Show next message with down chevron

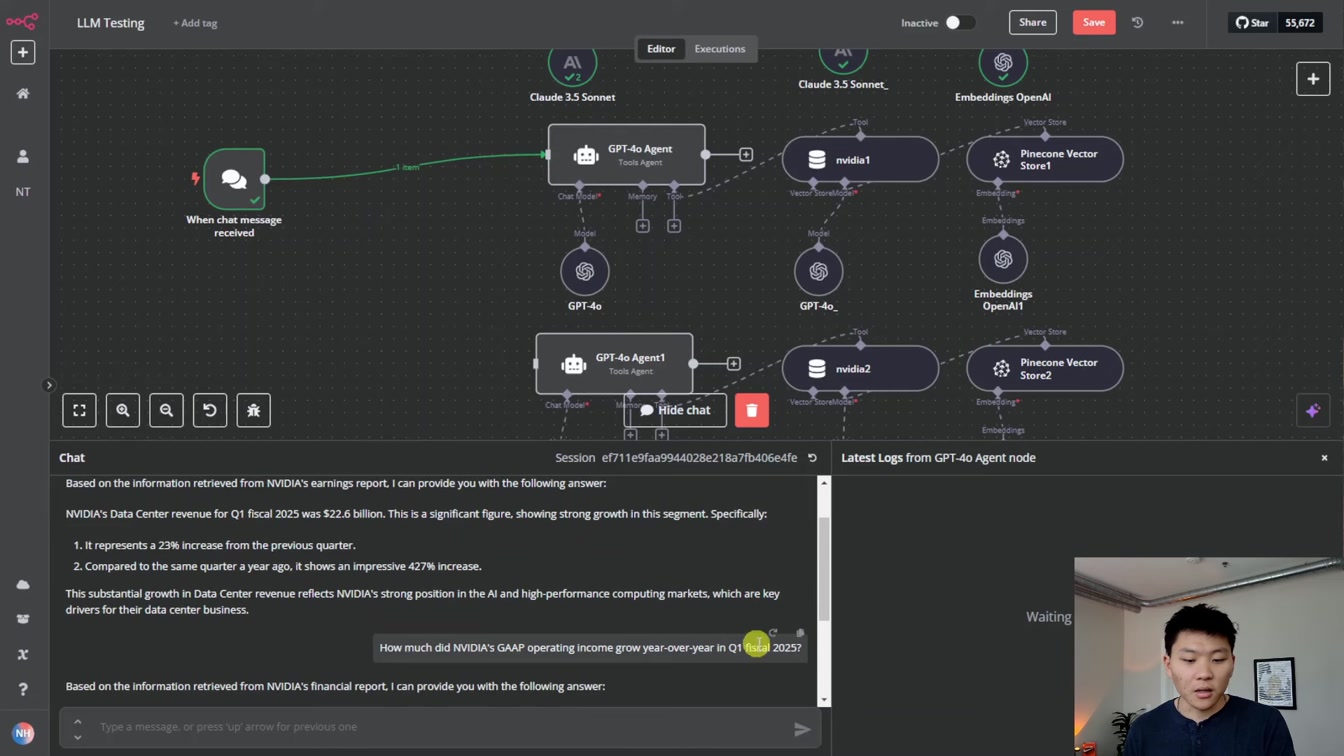coord(77,737)
